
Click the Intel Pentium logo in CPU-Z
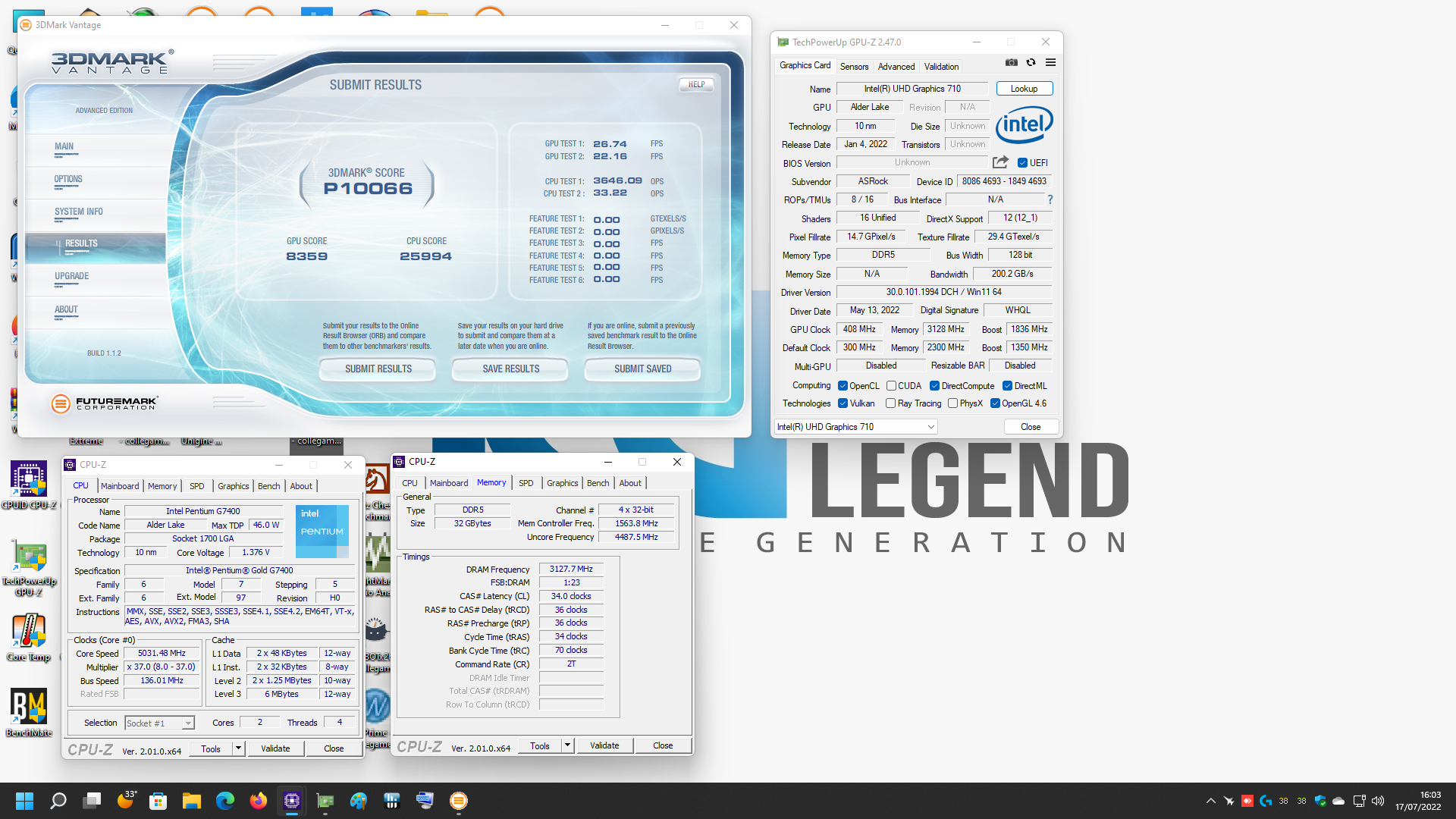click(322, 531)
